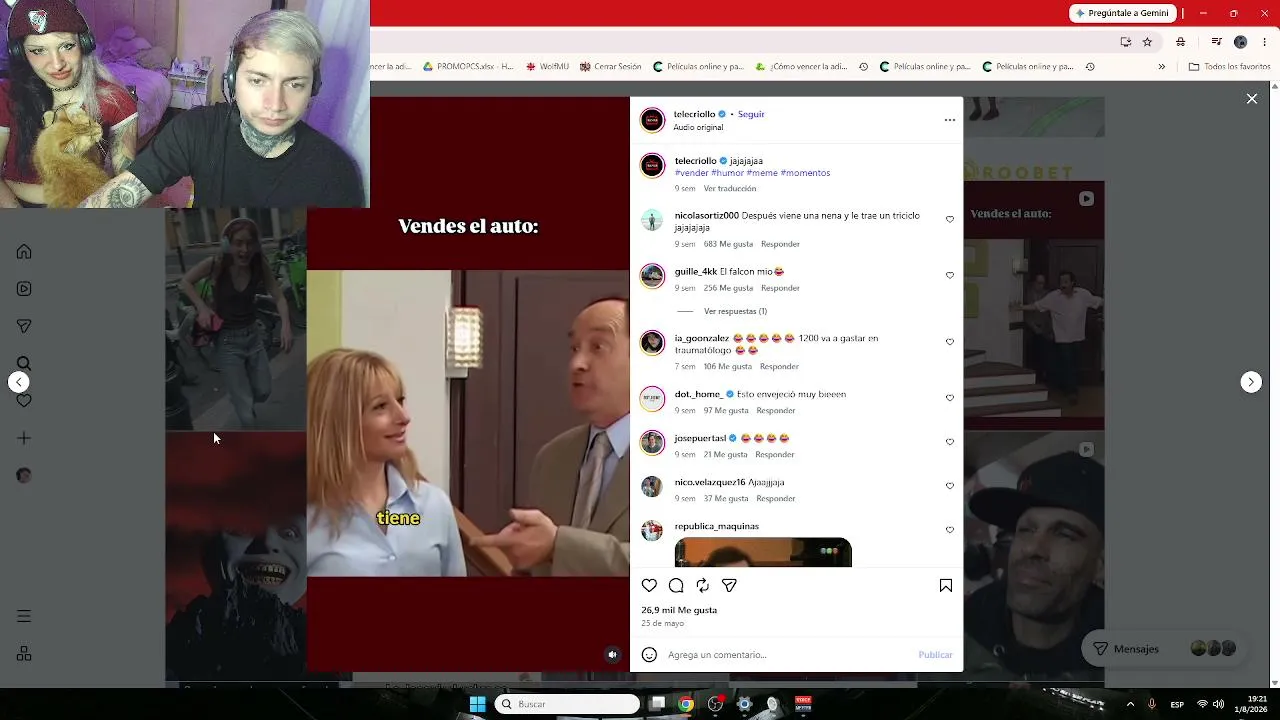Toggle the video mute speaker icon
This screenshot has height=720, width=1280.
[613, 655]
